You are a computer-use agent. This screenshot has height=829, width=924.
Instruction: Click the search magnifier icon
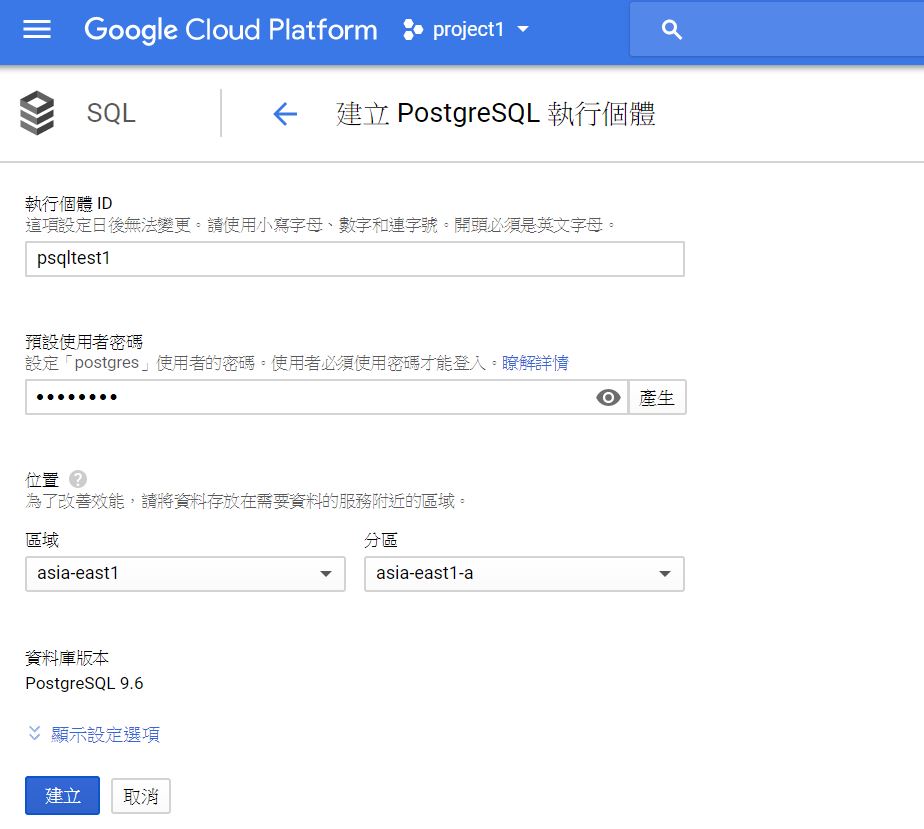(x=670, y=29)
